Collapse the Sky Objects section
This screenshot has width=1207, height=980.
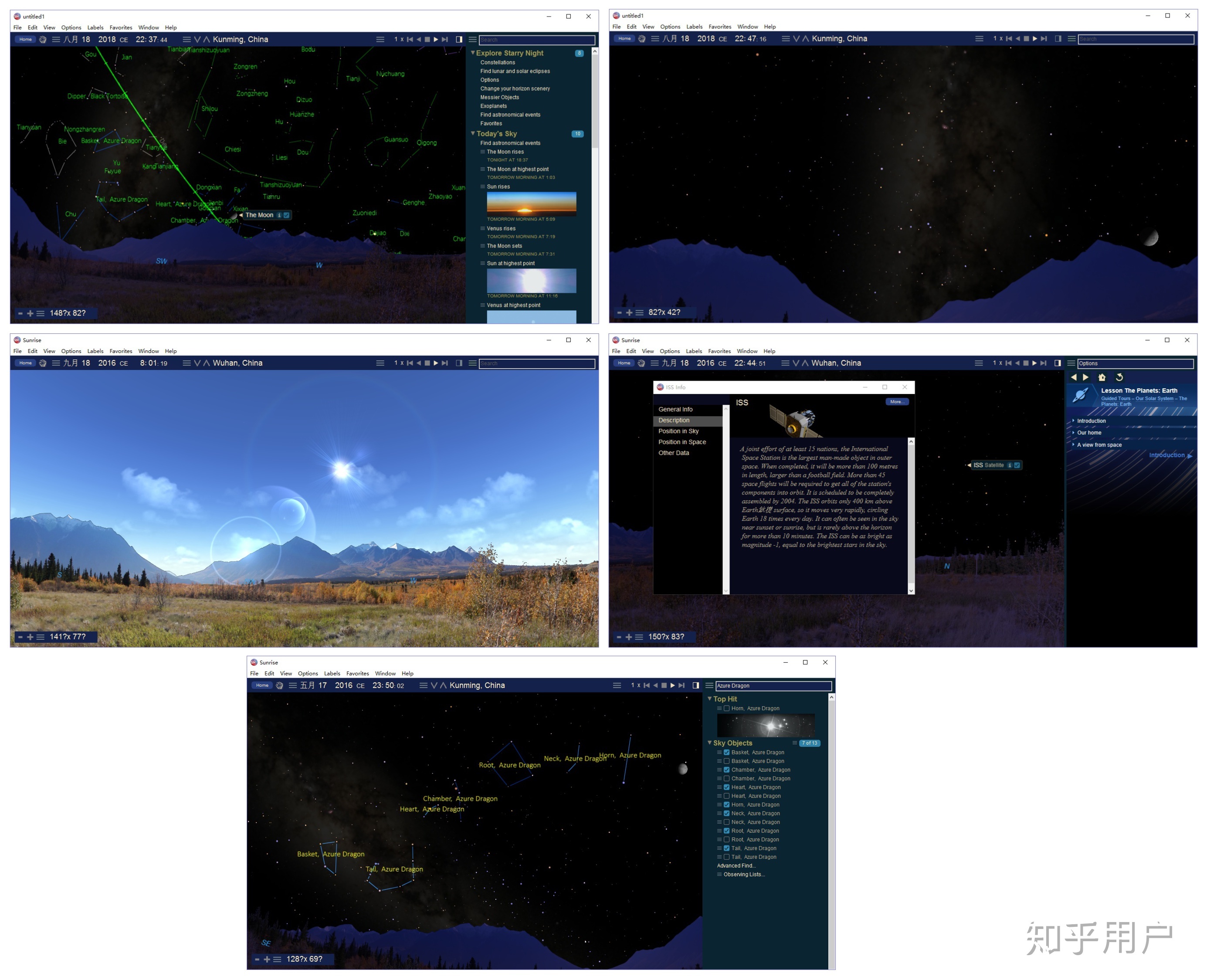click(x=710, y=743)
